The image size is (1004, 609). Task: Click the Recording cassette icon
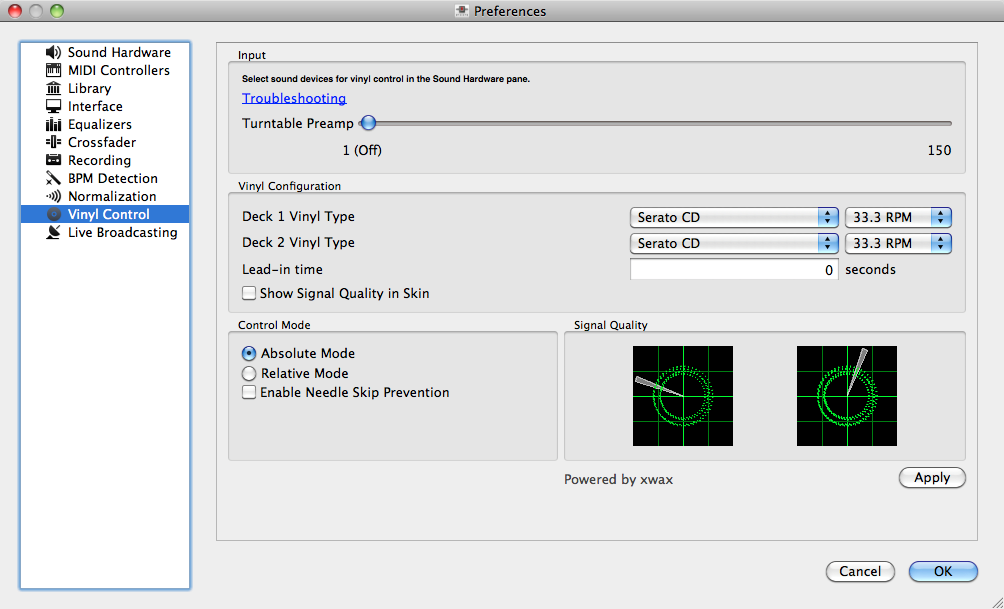point(54,160)
